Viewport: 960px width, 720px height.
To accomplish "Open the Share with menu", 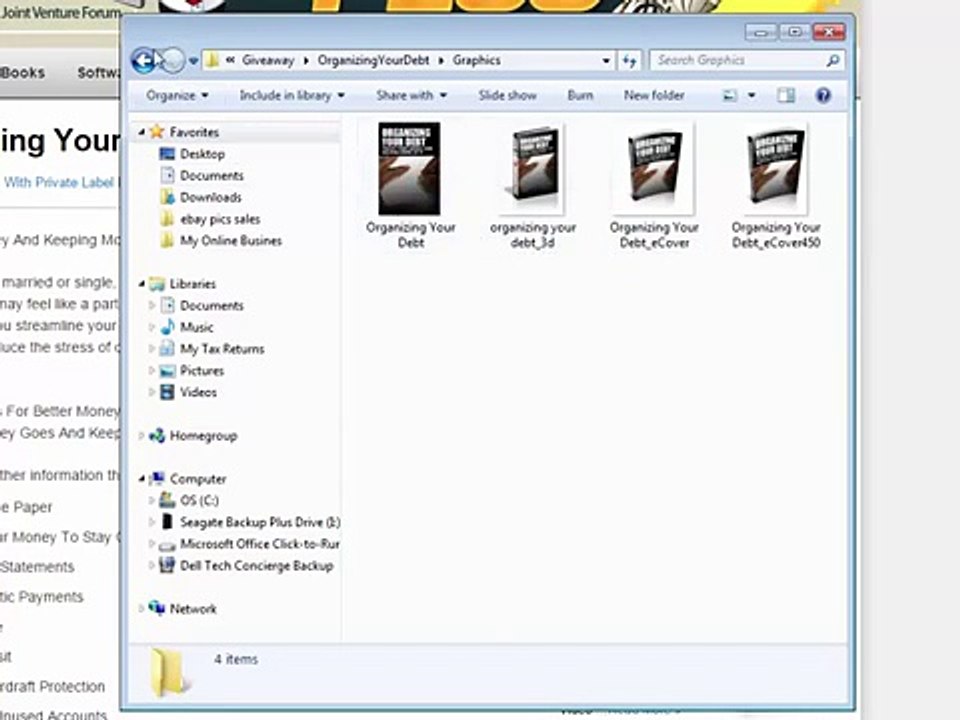I will [411, 96].
